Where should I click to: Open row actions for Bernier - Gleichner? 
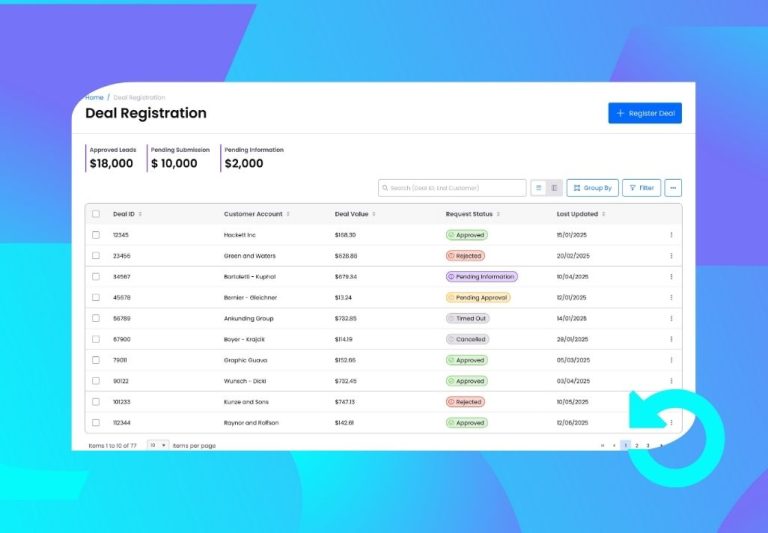(x=671, y=297)
